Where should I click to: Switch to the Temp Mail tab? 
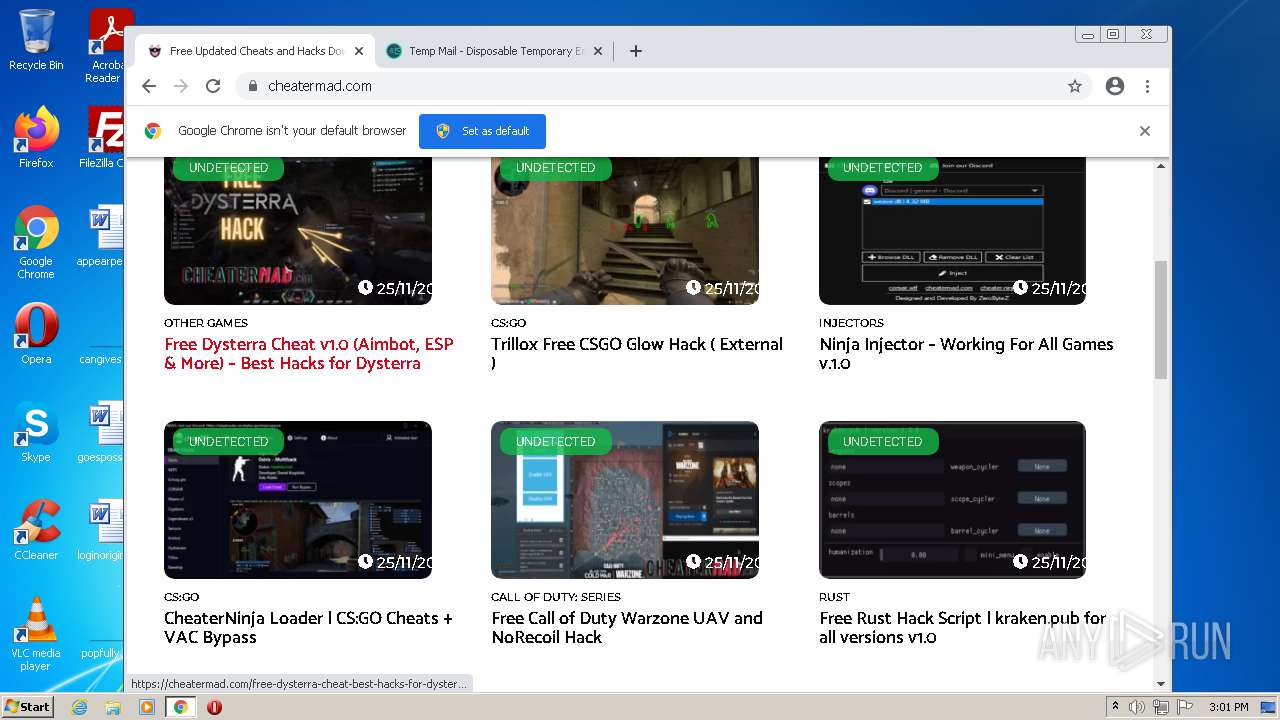[x=496, y=51]
